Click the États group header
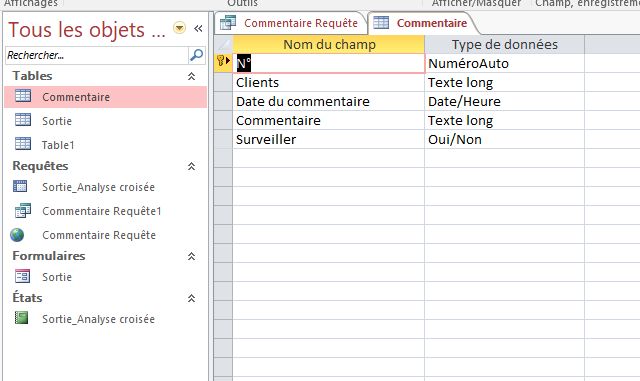 (27, 298)
